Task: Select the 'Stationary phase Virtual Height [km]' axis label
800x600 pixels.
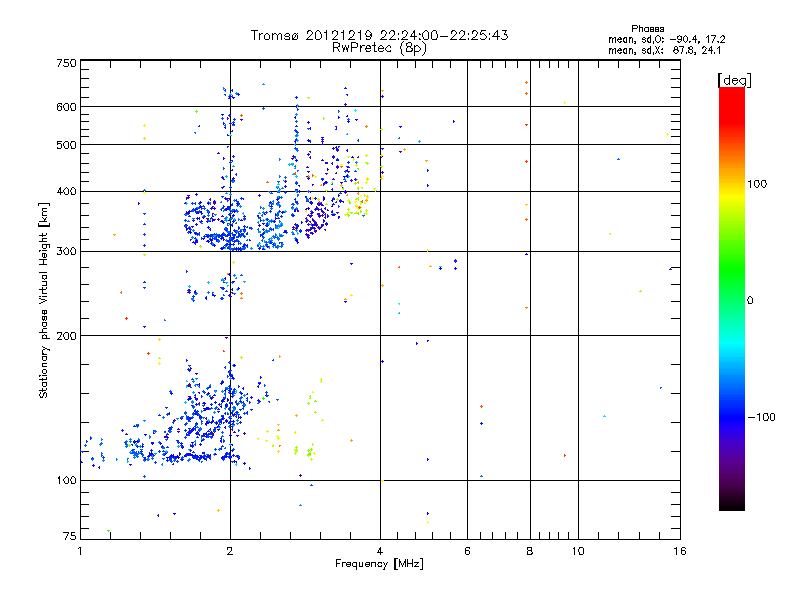Action: pyautogui.click(x=43, y=300)
